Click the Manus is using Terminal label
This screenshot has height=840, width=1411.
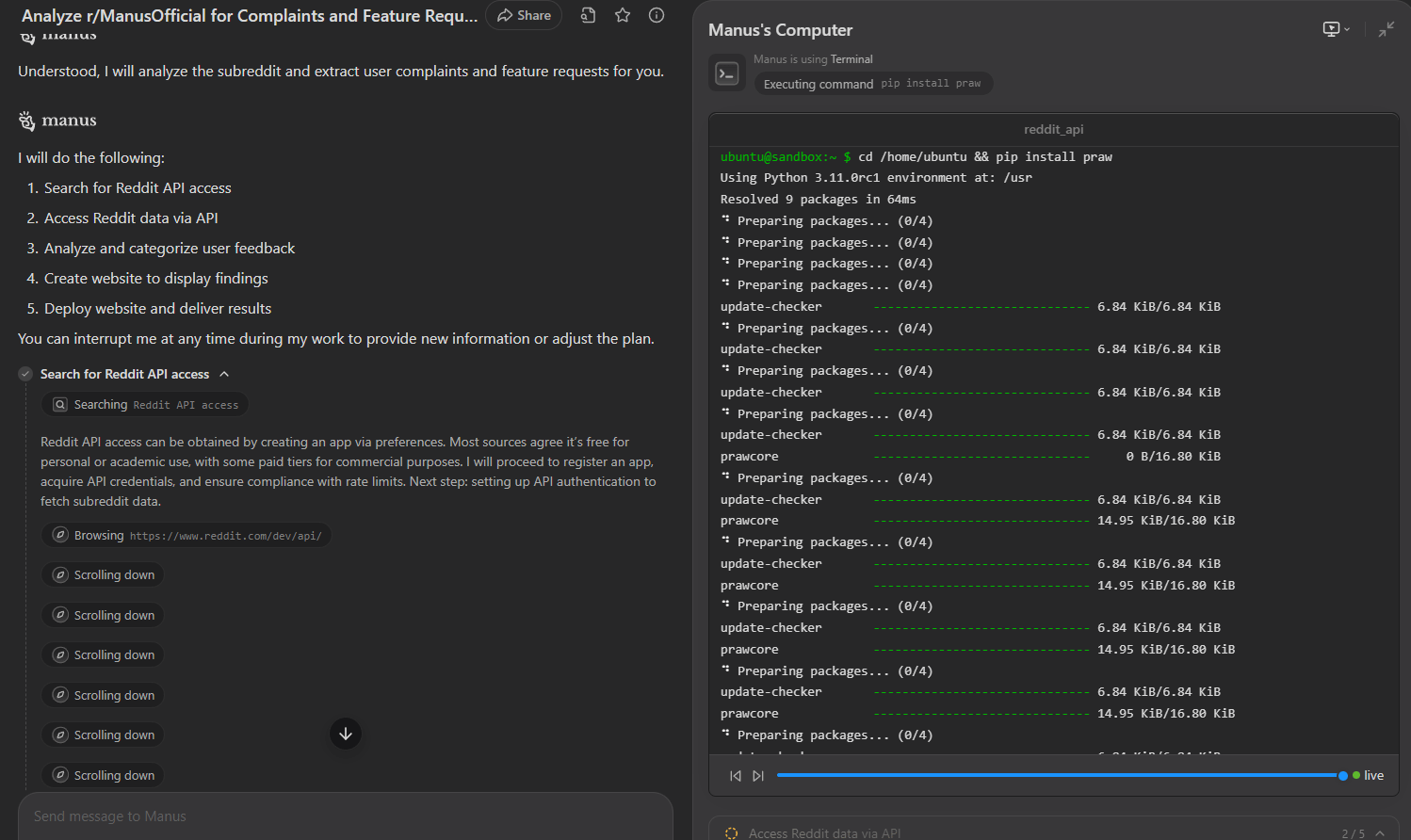tap(813, 59)
